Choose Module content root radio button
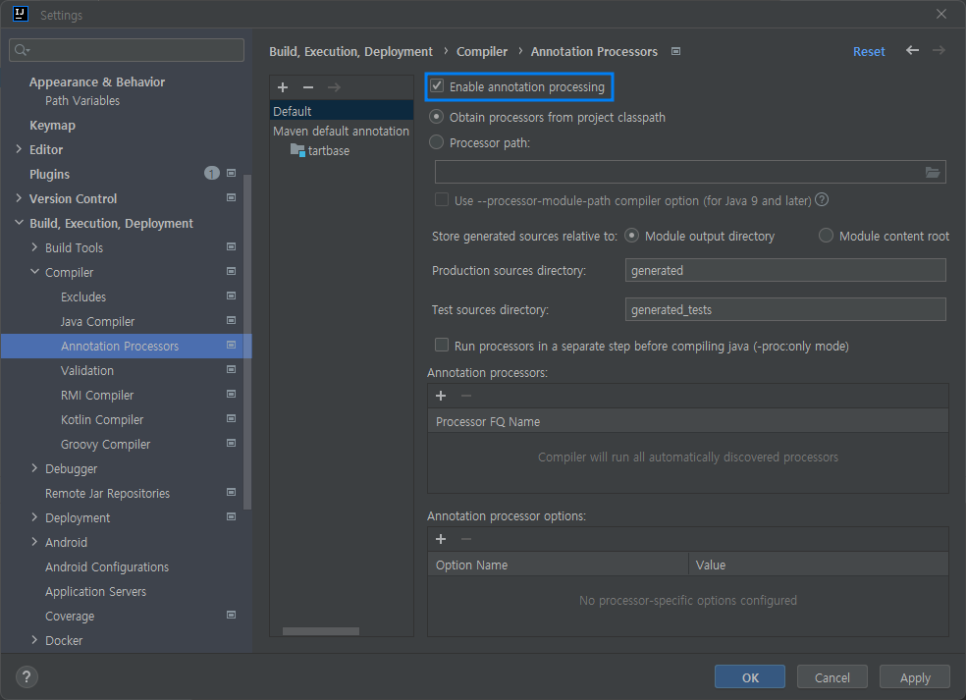 [x=826, y=235]
